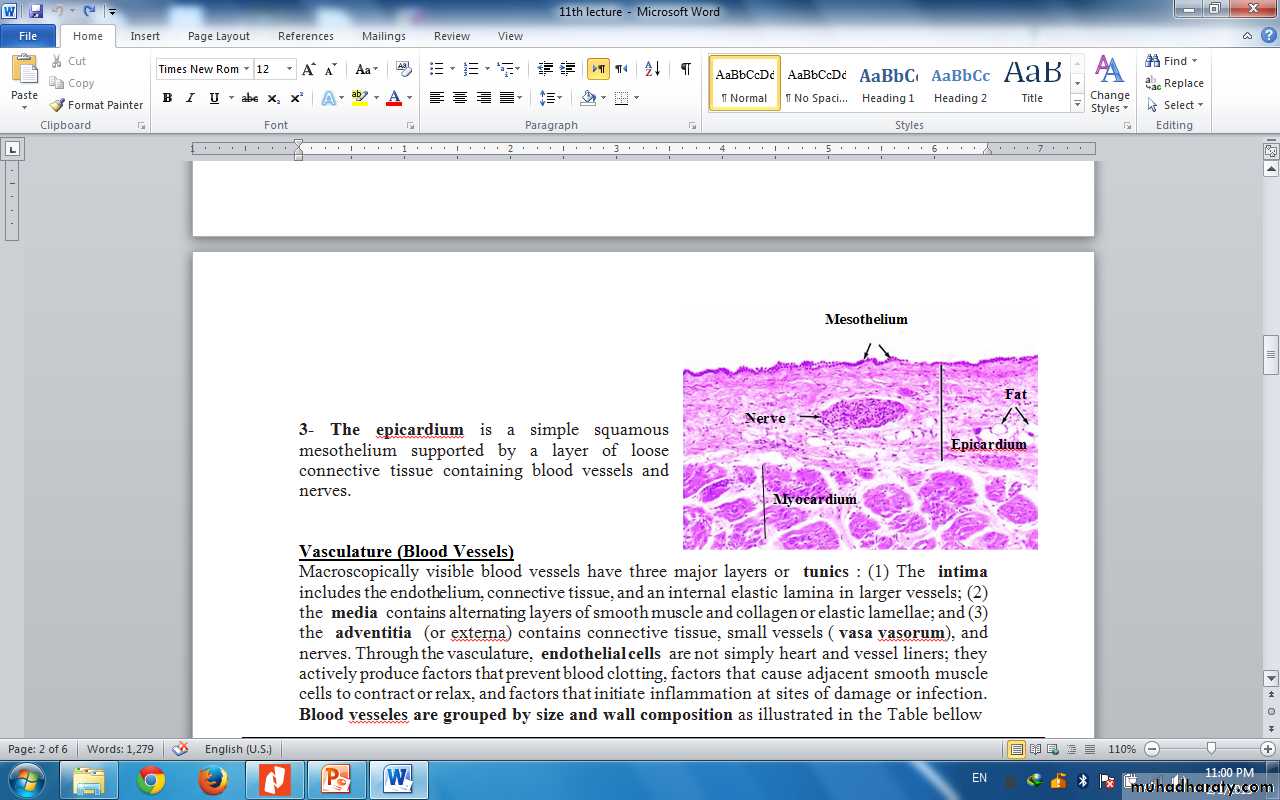Open the File menu
Image resolution: width=1280 pixels, height=800 pixels.
28,36
